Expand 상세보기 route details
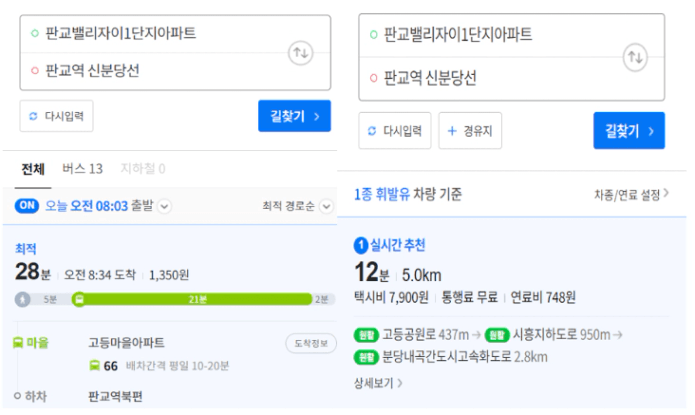Viewport: 695px width, 415px height. 378,382
